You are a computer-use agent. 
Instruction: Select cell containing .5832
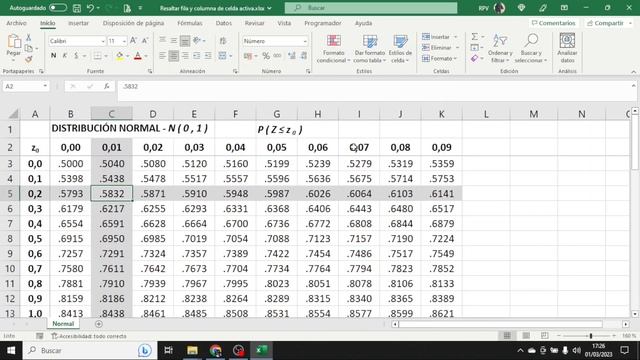[111, 193]
